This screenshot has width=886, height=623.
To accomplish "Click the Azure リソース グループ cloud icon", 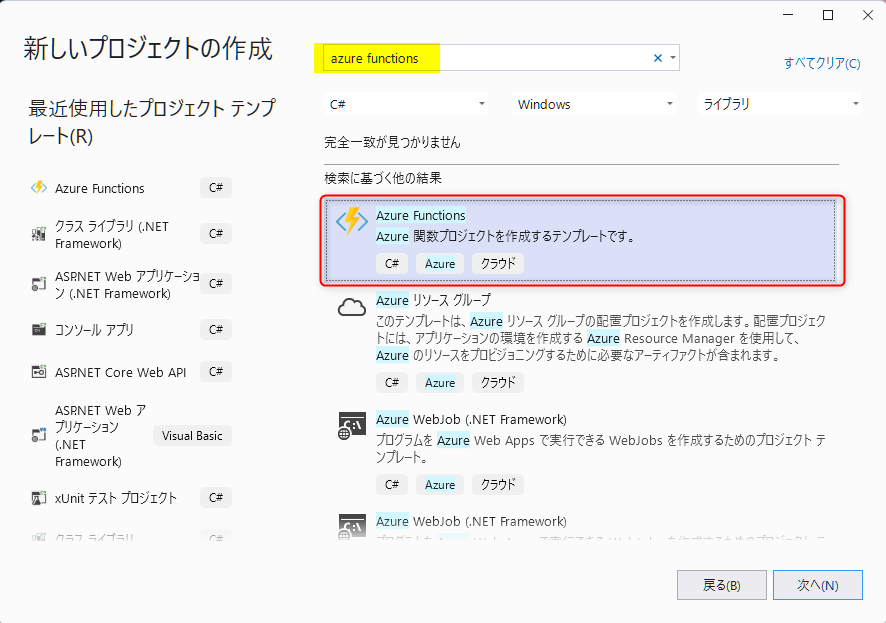I will 351,307.
